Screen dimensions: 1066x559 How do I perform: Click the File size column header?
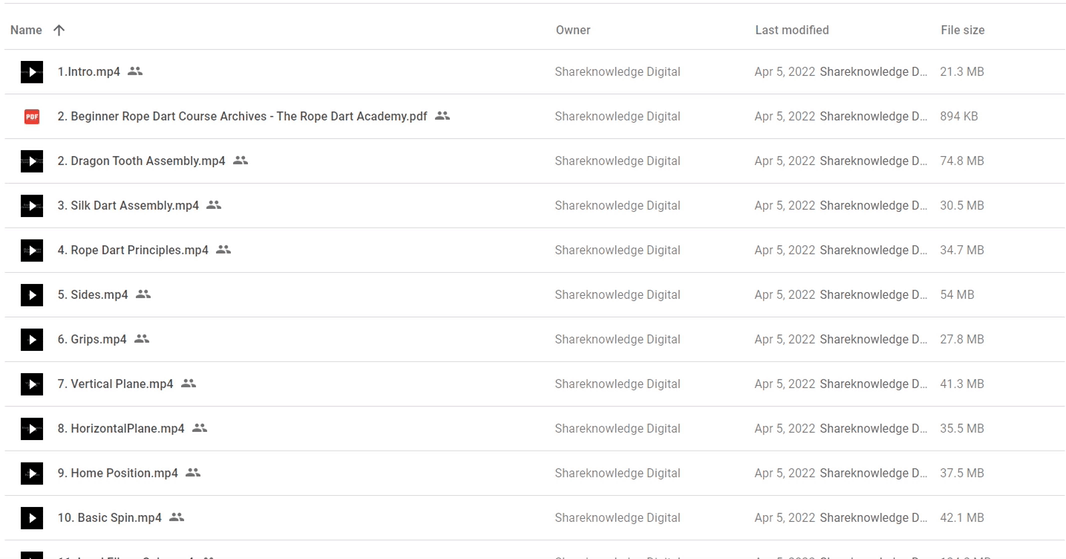963,30
